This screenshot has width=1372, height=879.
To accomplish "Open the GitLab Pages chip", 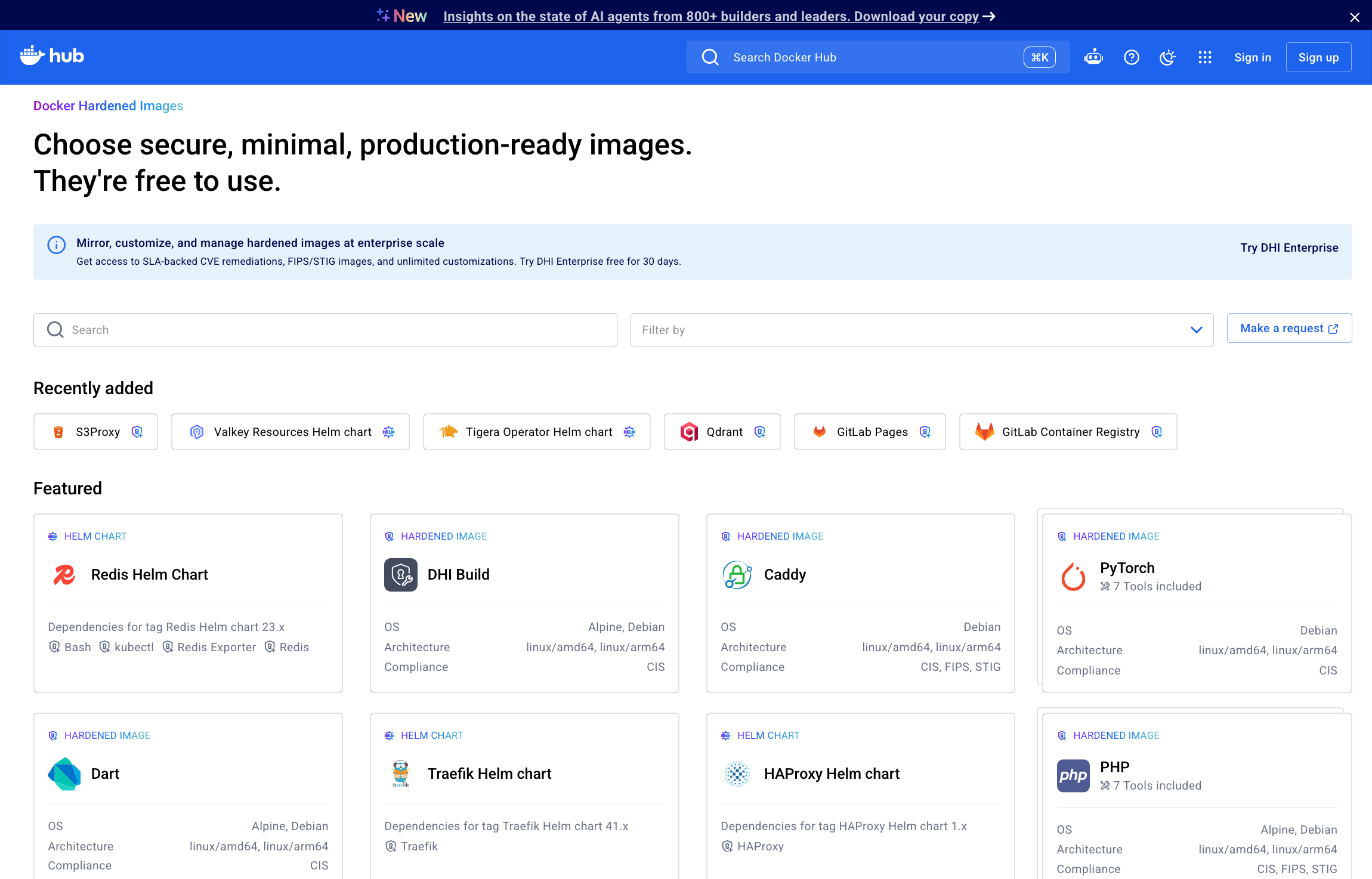I will coord(870,432).
